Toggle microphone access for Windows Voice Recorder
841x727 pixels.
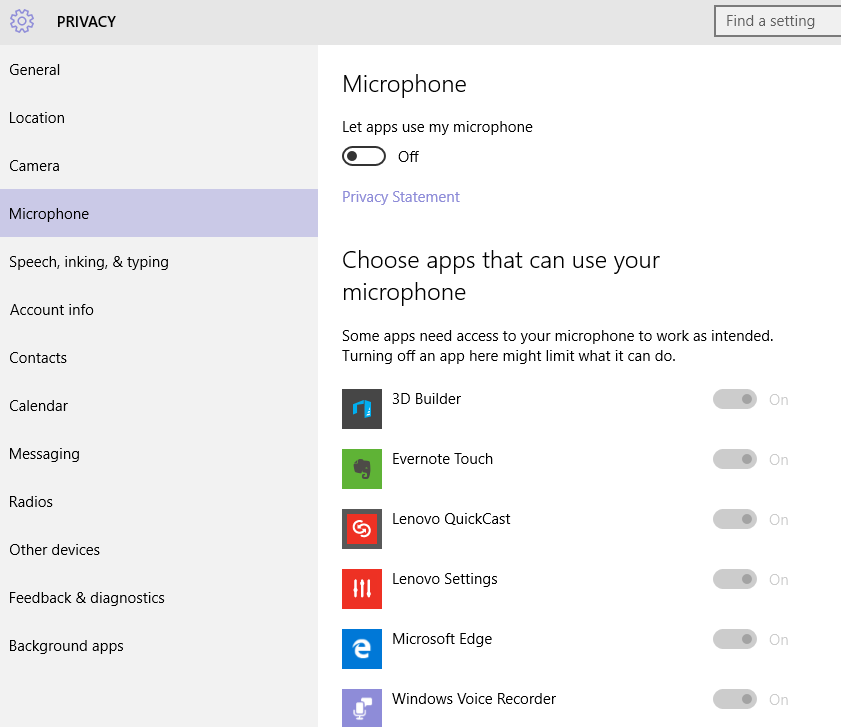735,700
